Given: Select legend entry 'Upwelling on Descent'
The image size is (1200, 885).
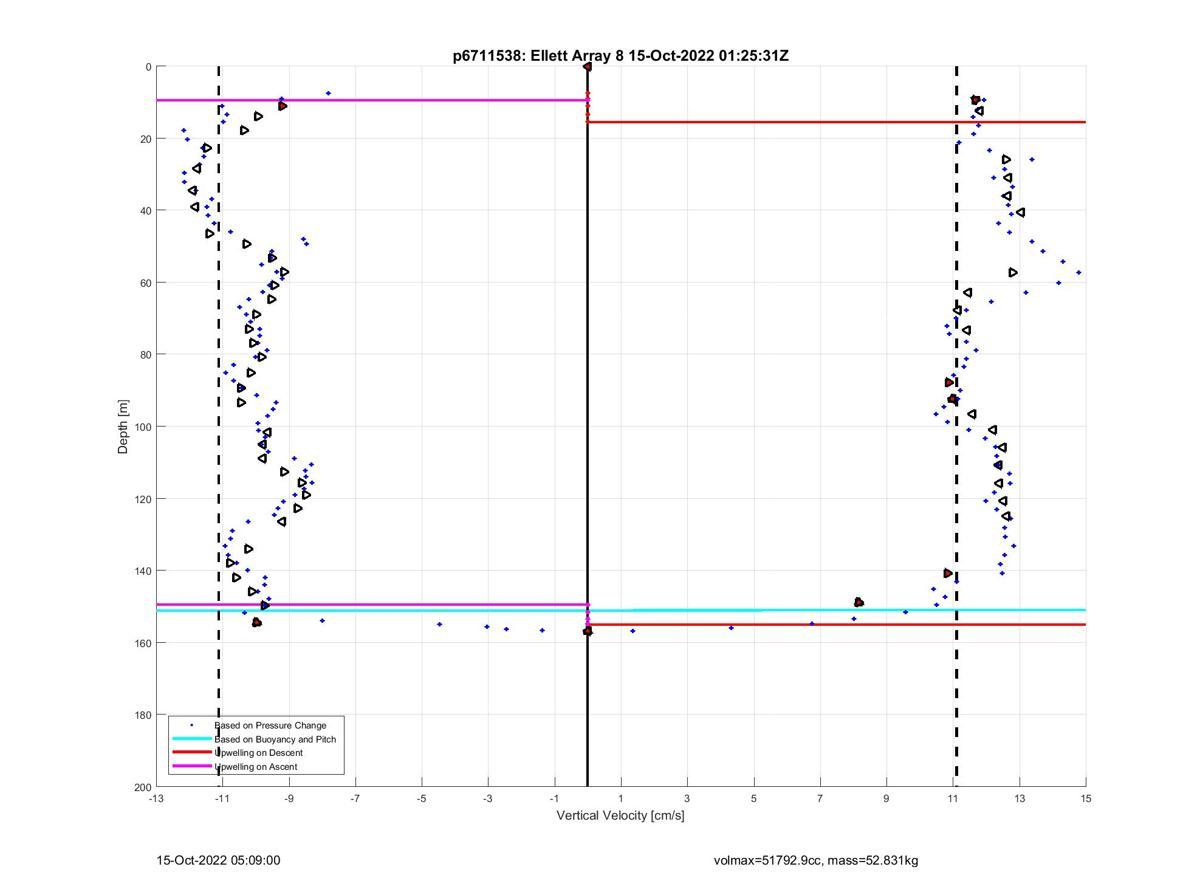Looking at the screenshot, I should pyautogui.click(x=258, y=753).
